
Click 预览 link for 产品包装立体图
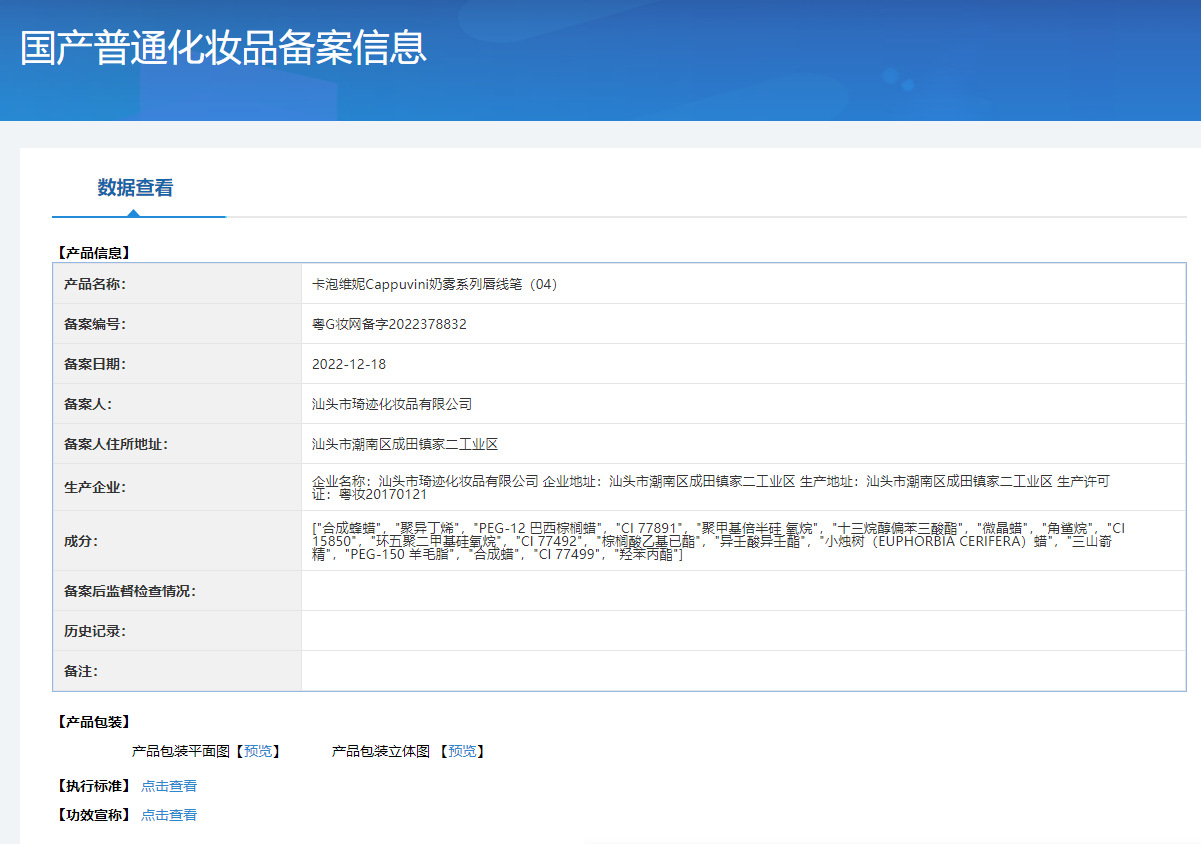coord(461,751)
